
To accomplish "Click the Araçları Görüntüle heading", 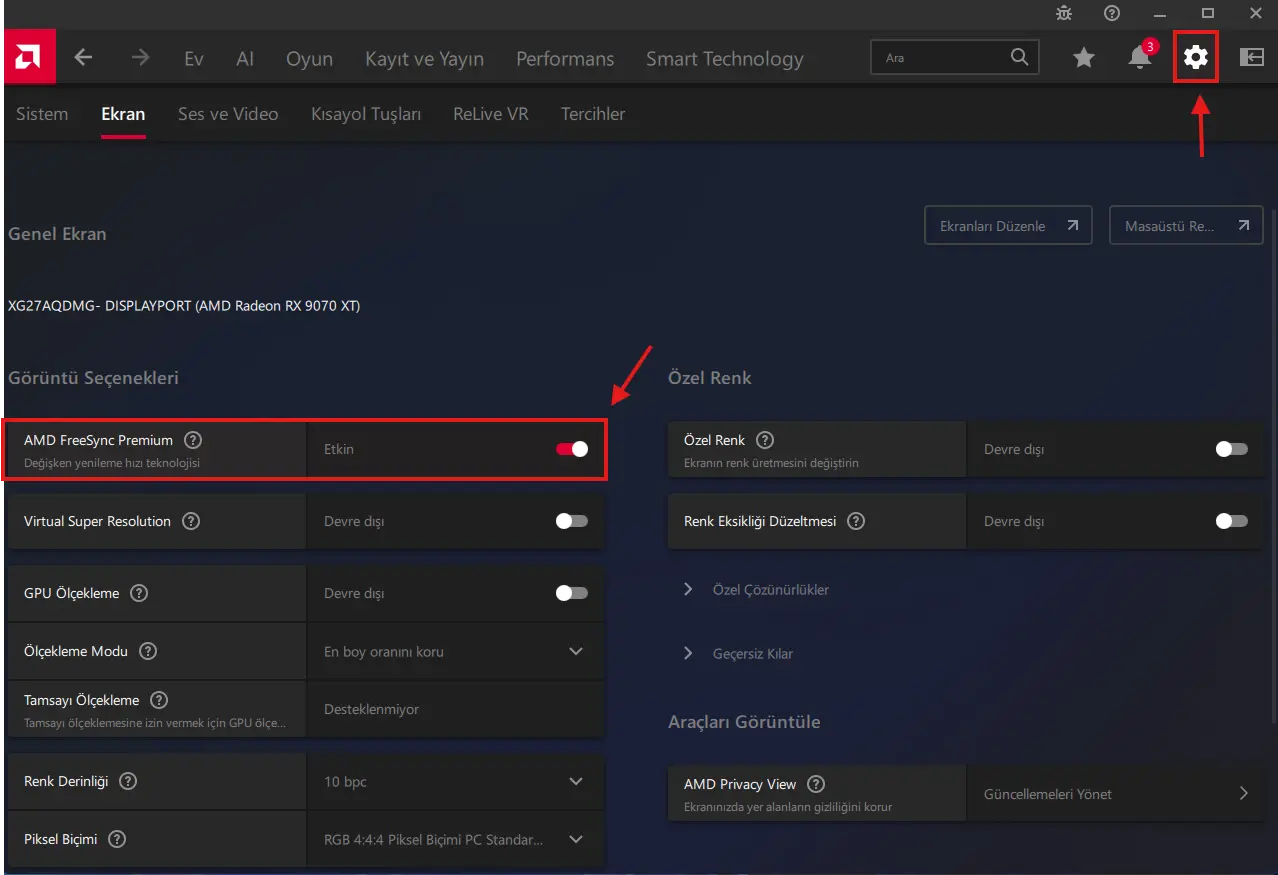I will pyautogui.click(x=744, y=722).
